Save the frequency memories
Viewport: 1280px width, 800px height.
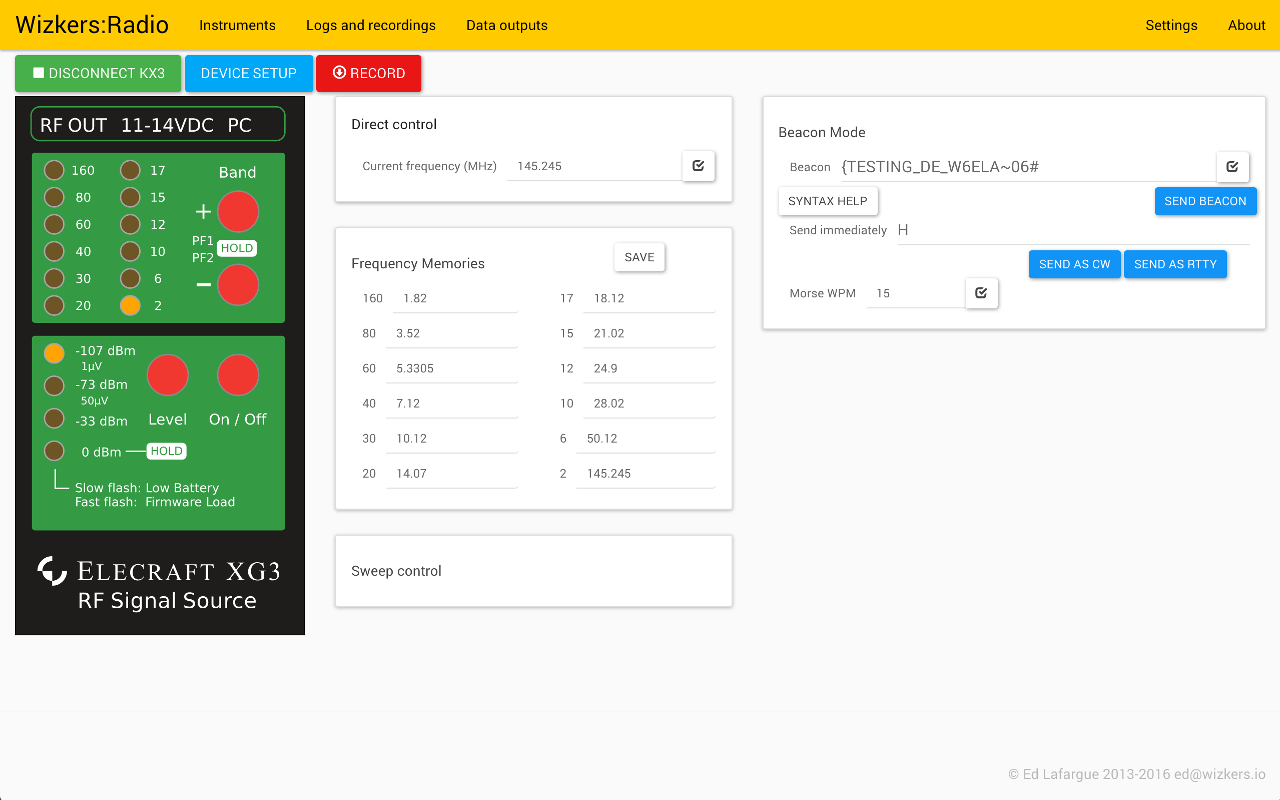639,257
